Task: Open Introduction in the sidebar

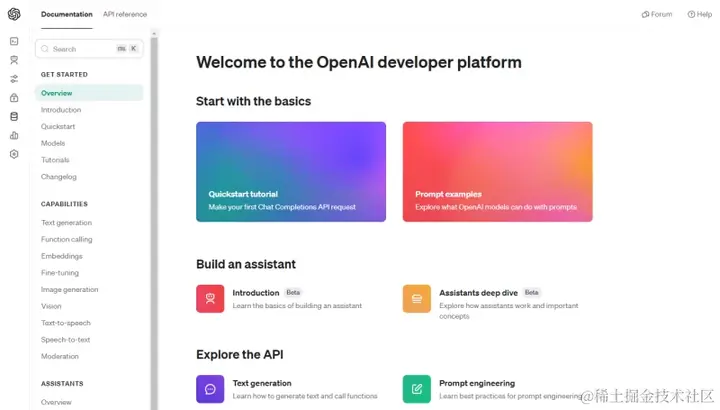Action: click(61, 110)
